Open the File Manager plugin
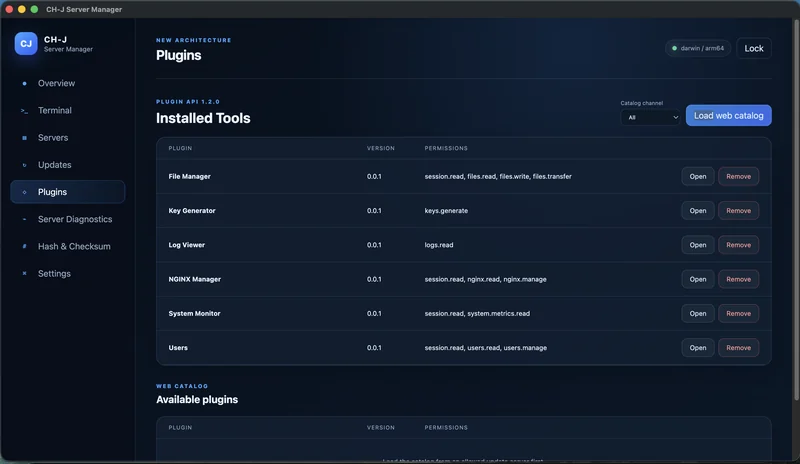The width and height of the screenshot is (800, 464). pyautogui.click(x=697, y=177)
